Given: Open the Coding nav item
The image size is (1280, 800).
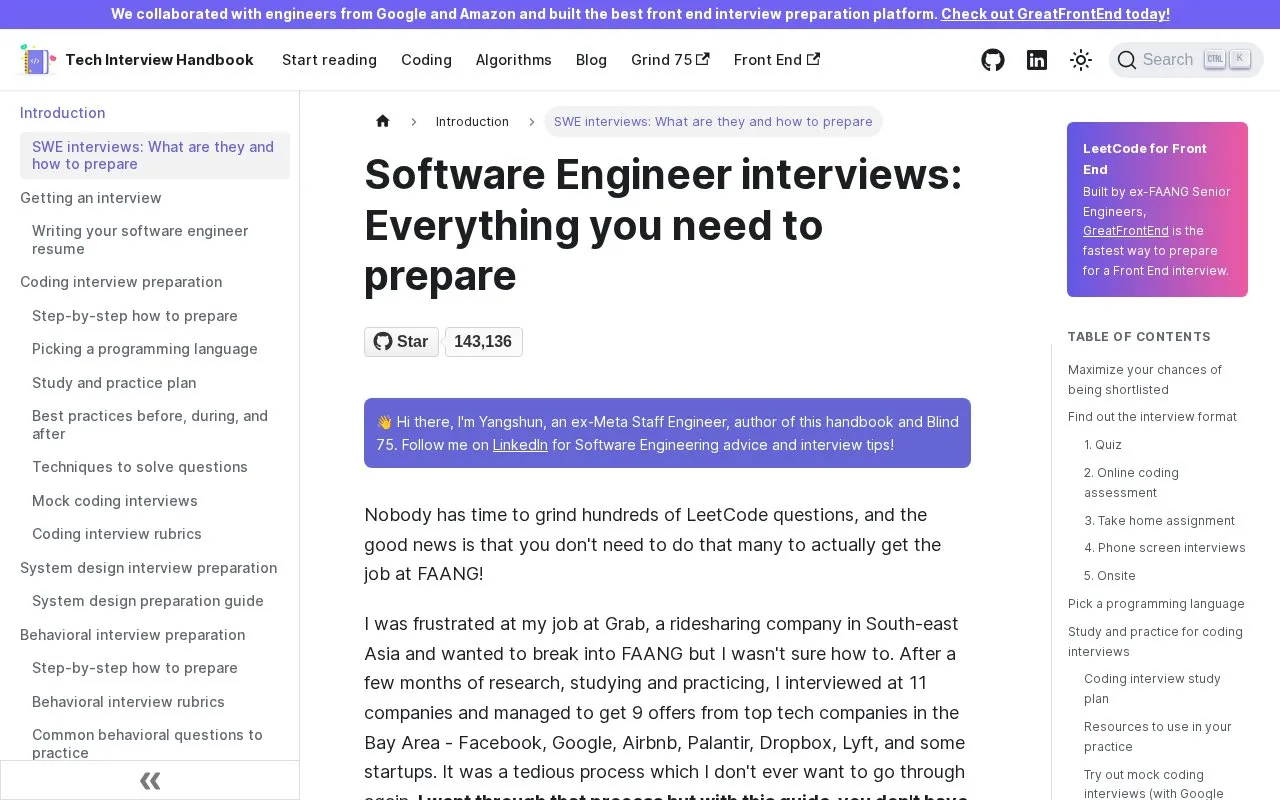Looking at the screenshot, I should click(x=426, y=60).
